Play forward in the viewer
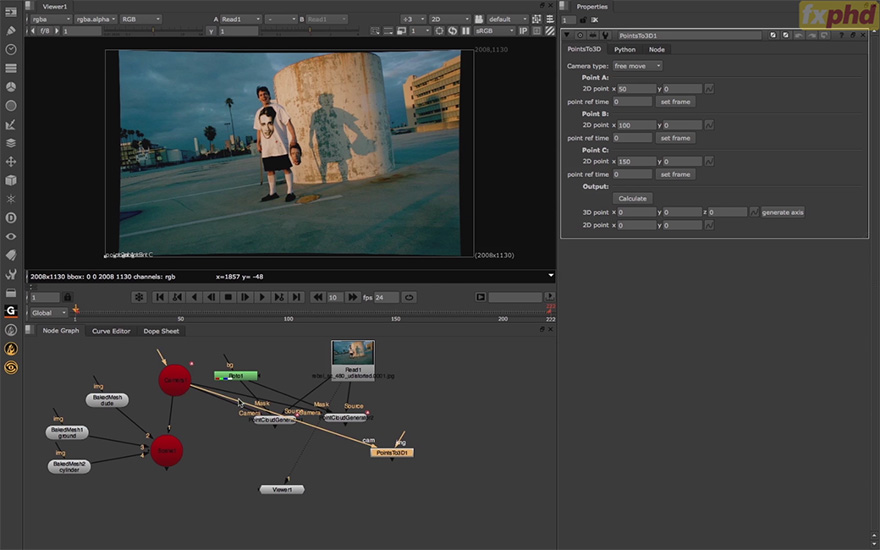 pos(262,297)
